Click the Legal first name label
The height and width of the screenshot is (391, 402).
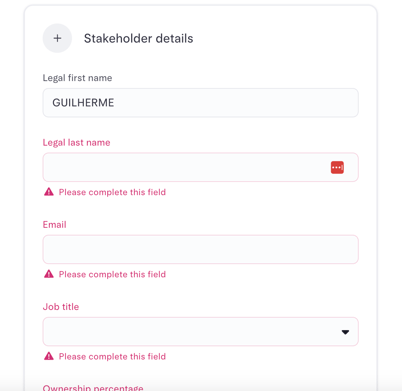pos(77,78)
